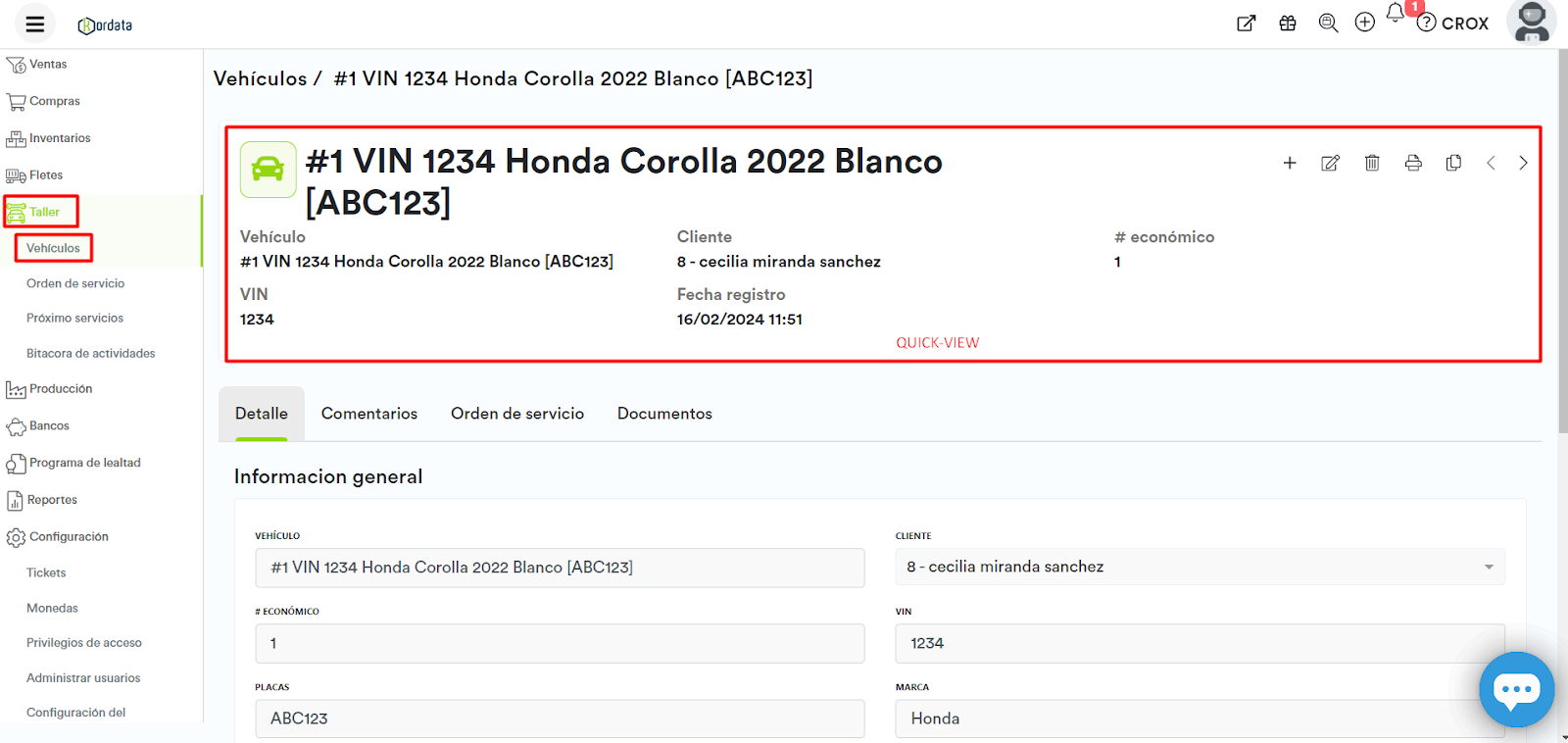
Task: Expand the Cliente dropdown
Action: 1489,568
